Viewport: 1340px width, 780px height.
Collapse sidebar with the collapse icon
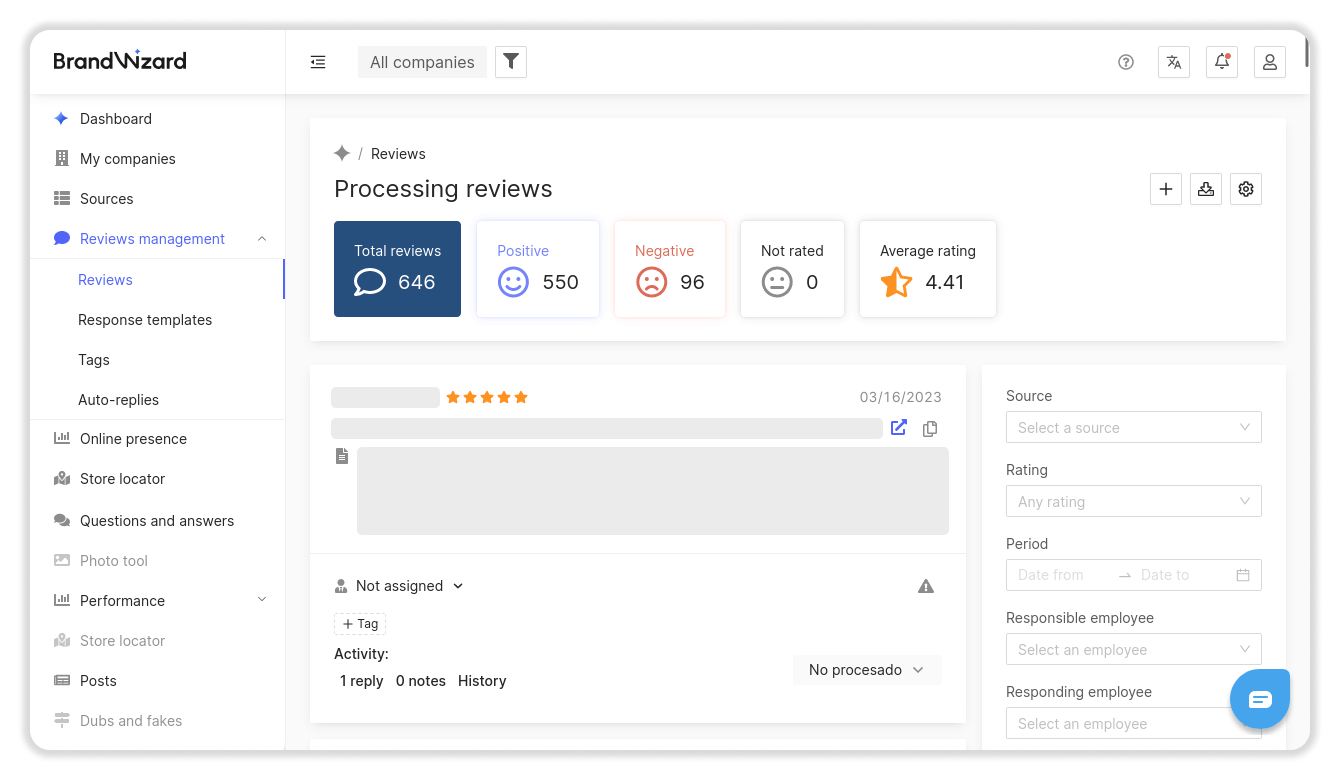pyautogui.click(x=318, y=61)
